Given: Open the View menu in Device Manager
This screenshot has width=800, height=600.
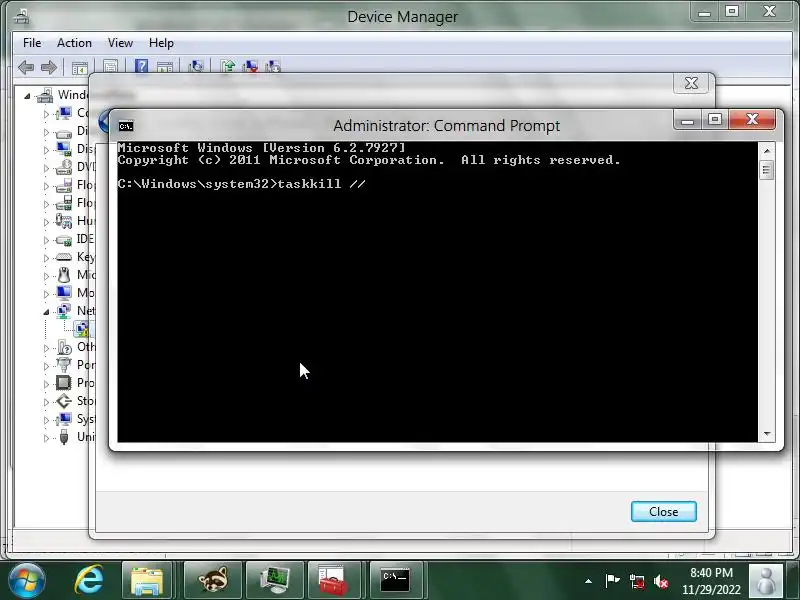Looking at the screenshot, I should click(x=120, y=43).
